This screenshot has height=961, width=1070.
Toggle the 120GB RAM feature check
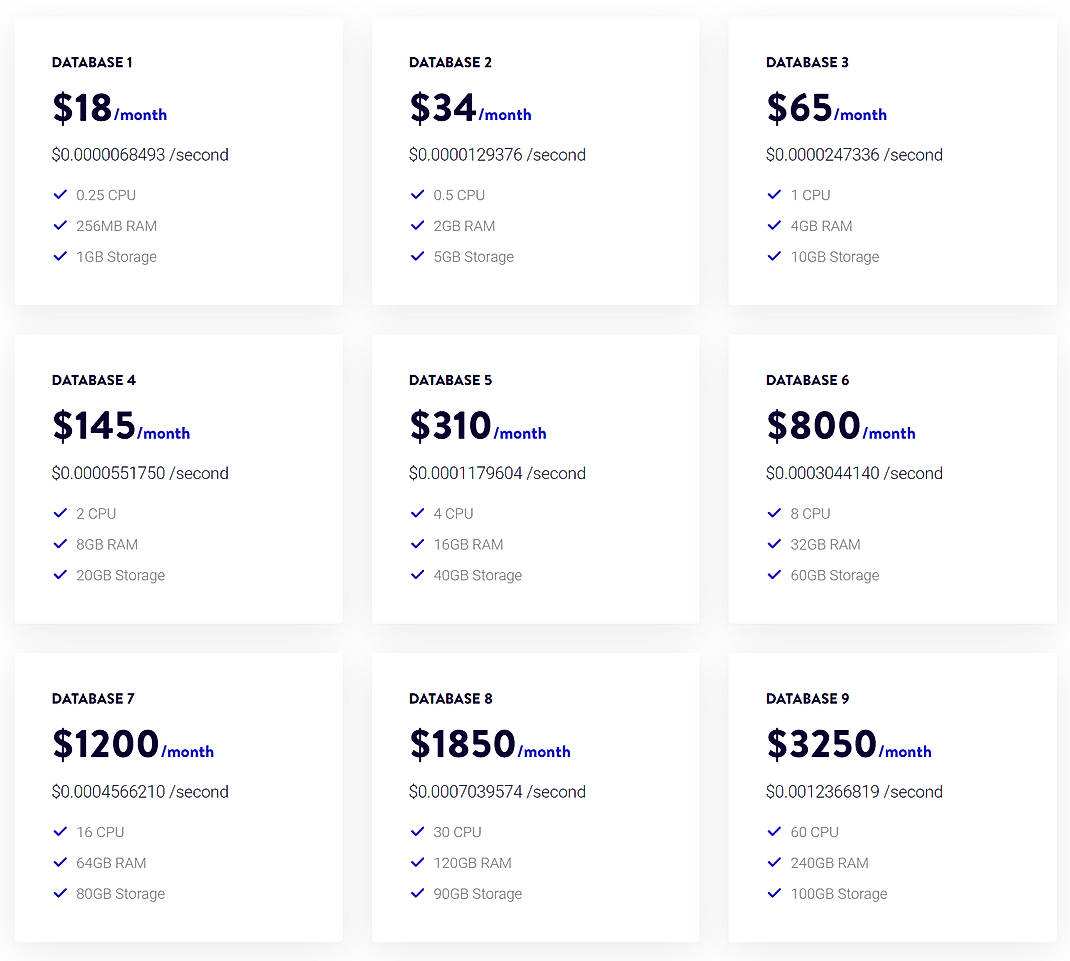click(x=418, y=863)
